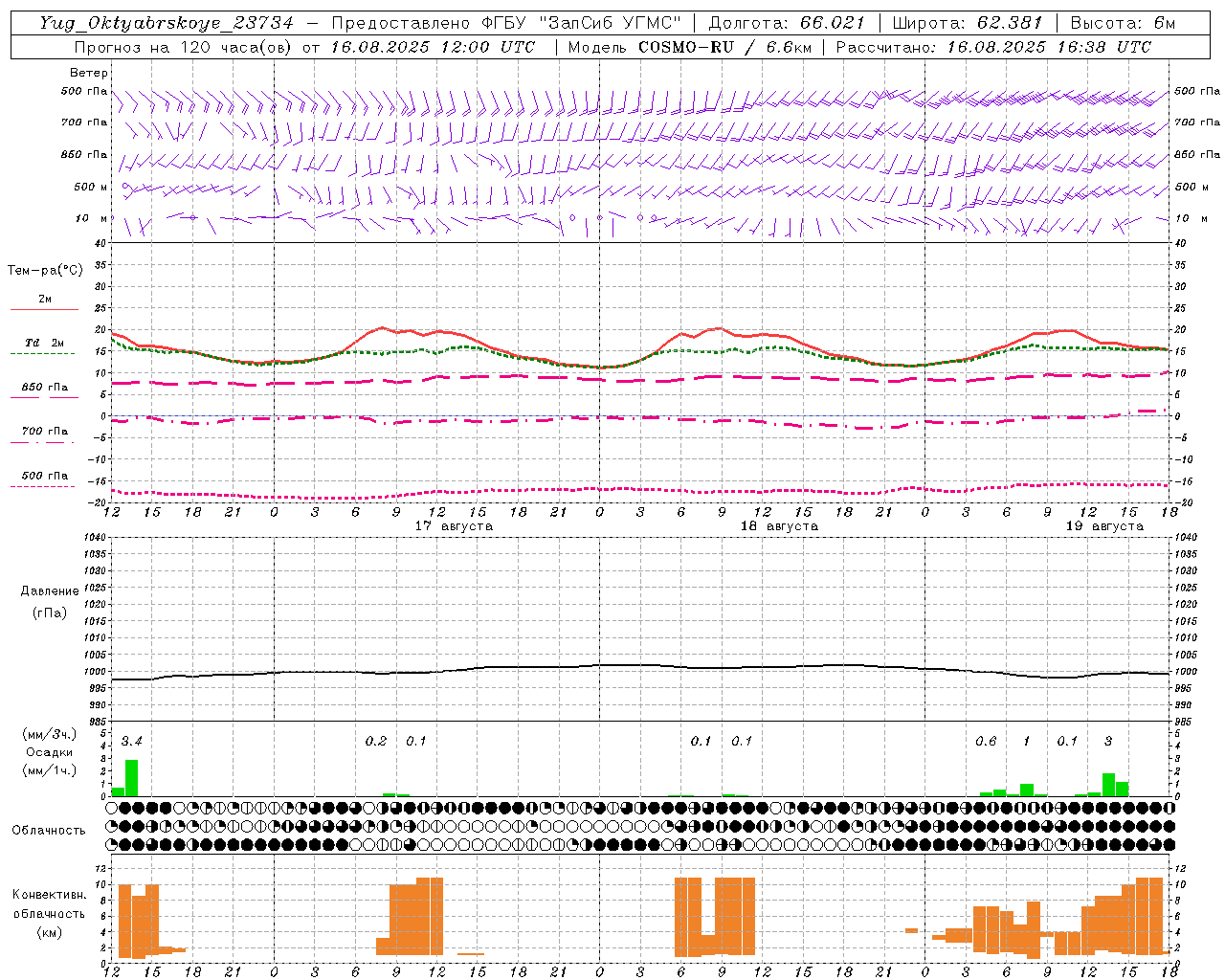Click the Конвективн. convective cloud label

point(49,895)
